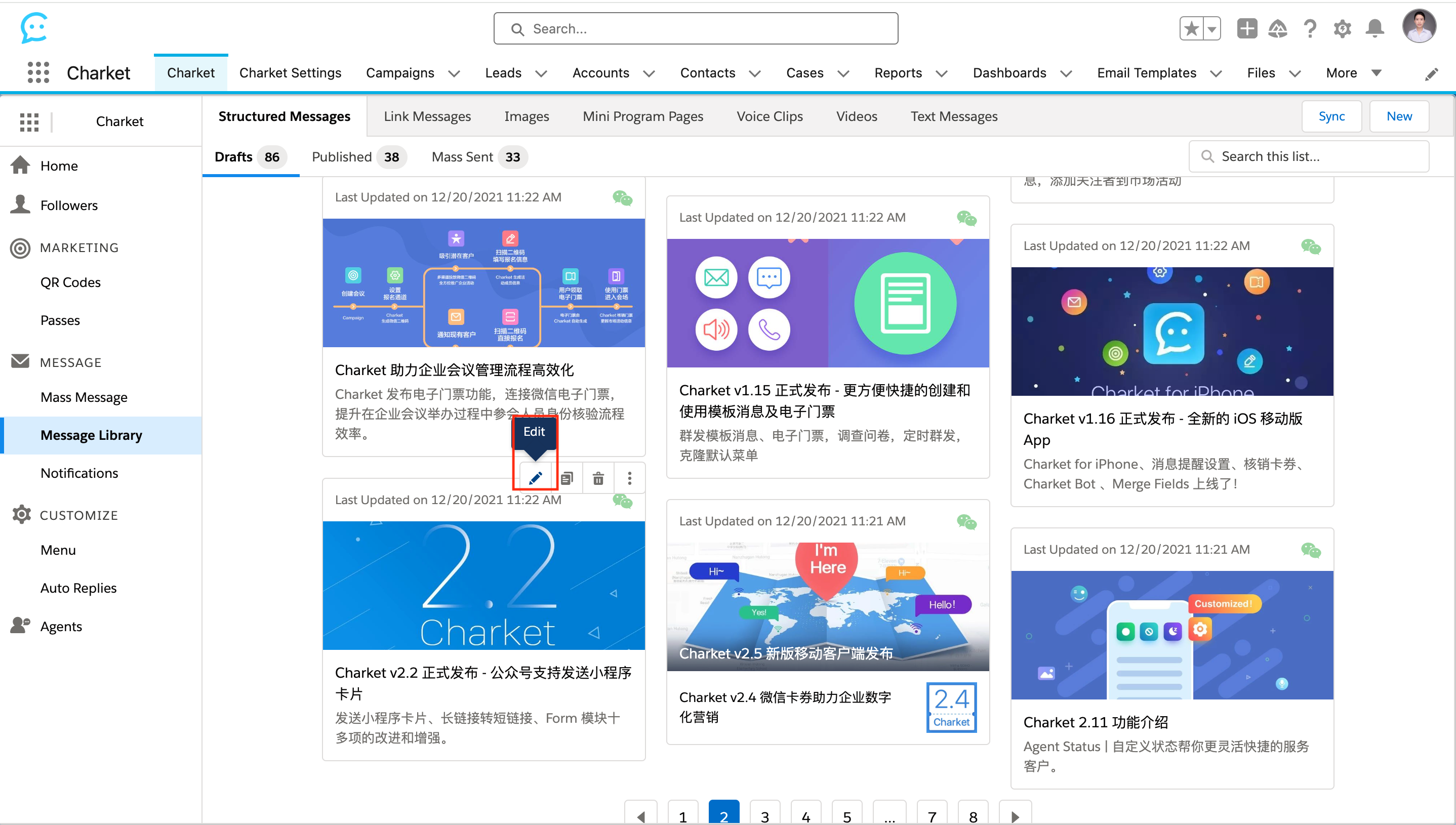Click the Charket logo icon

(x=34, y=28)
